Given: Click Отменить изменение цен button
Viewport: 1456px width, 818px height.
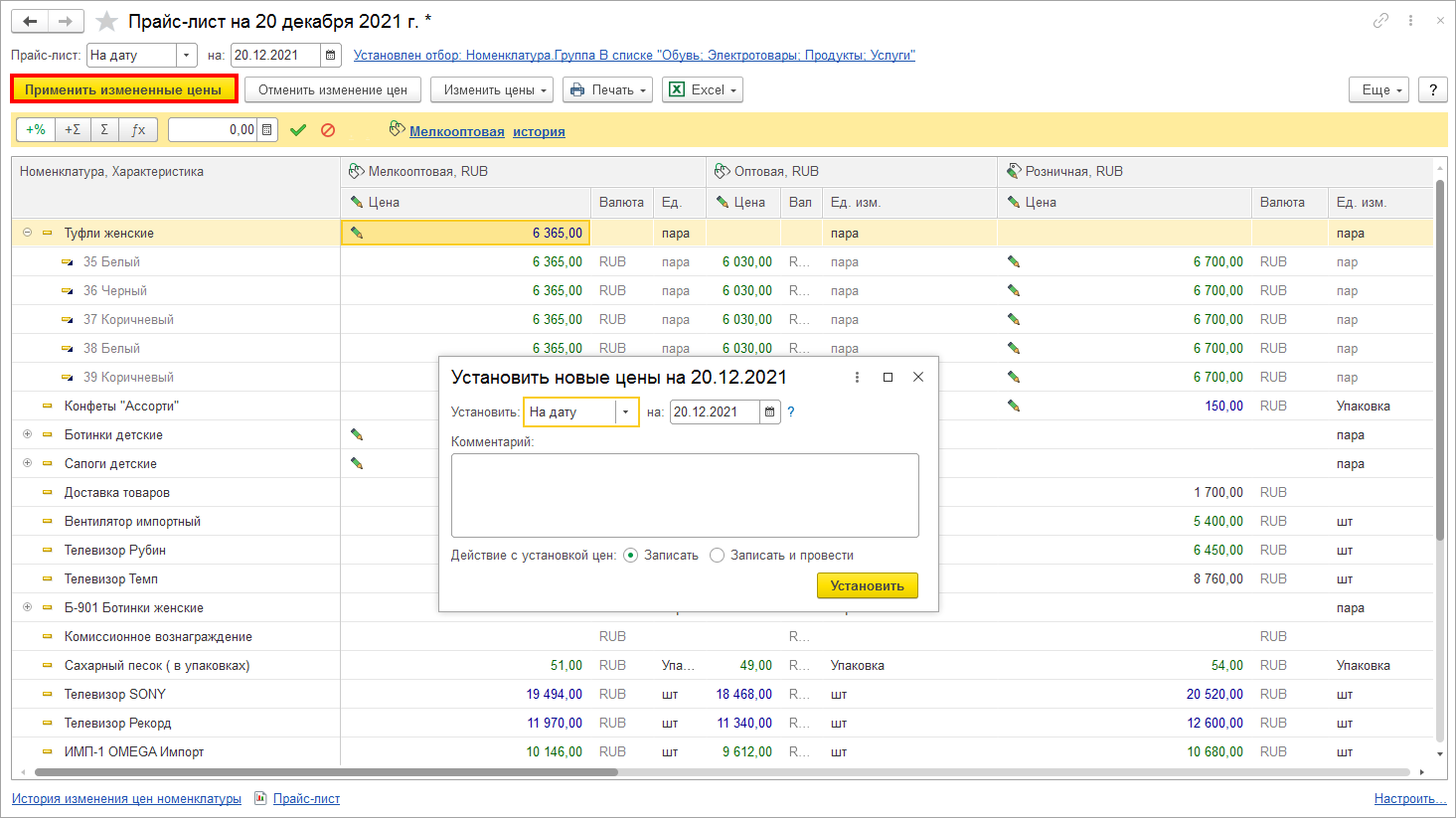Looking at the screenshot, I should (333, 89).
